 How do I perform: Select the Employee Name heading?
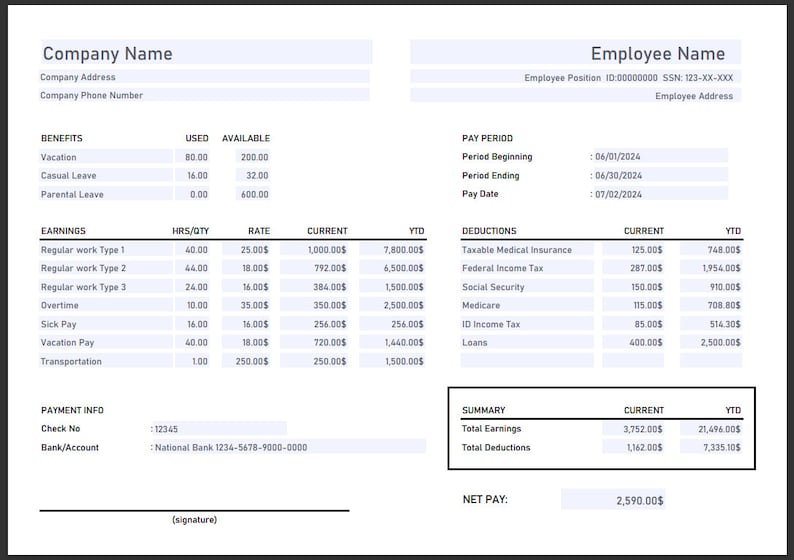657,53
